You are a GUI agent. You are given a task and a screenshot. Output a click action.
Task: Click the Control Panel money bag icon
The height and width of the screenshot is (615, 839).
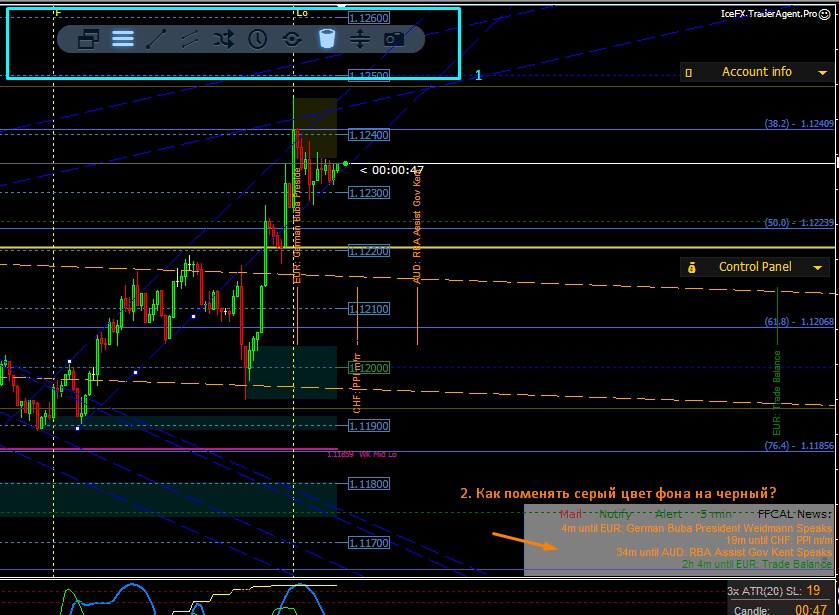(691, 267)
